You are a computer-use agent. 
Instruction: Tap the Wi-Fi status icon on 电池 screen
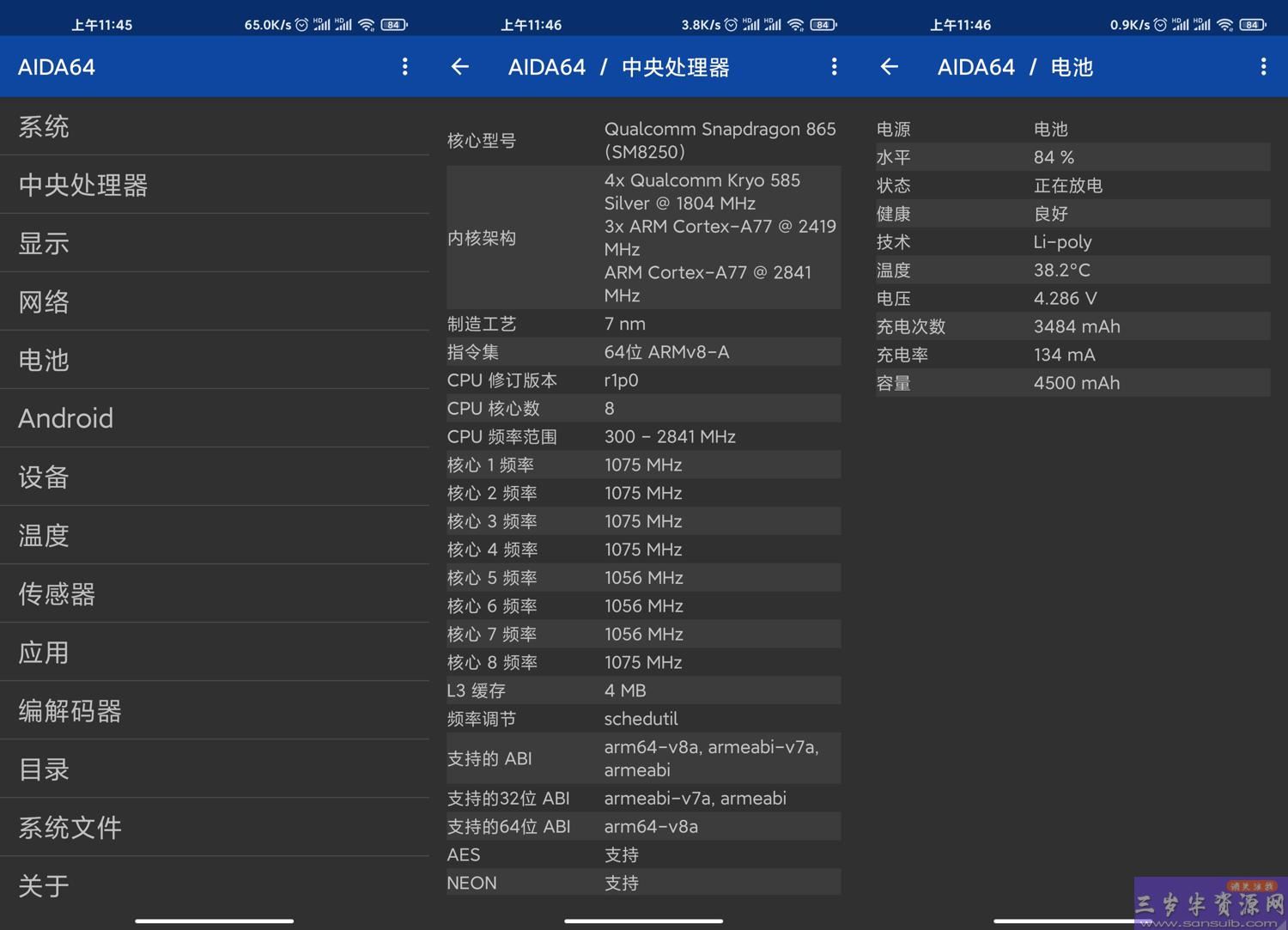point(1225,25)
